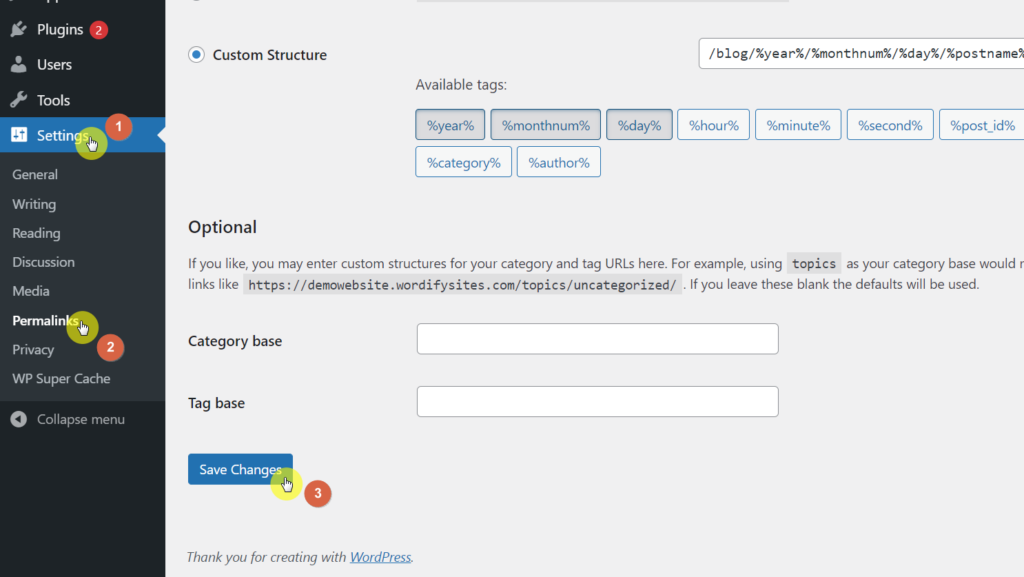Add the %category% tag
This screenshot has width=1024, height=577.
(x=464, y=162)
